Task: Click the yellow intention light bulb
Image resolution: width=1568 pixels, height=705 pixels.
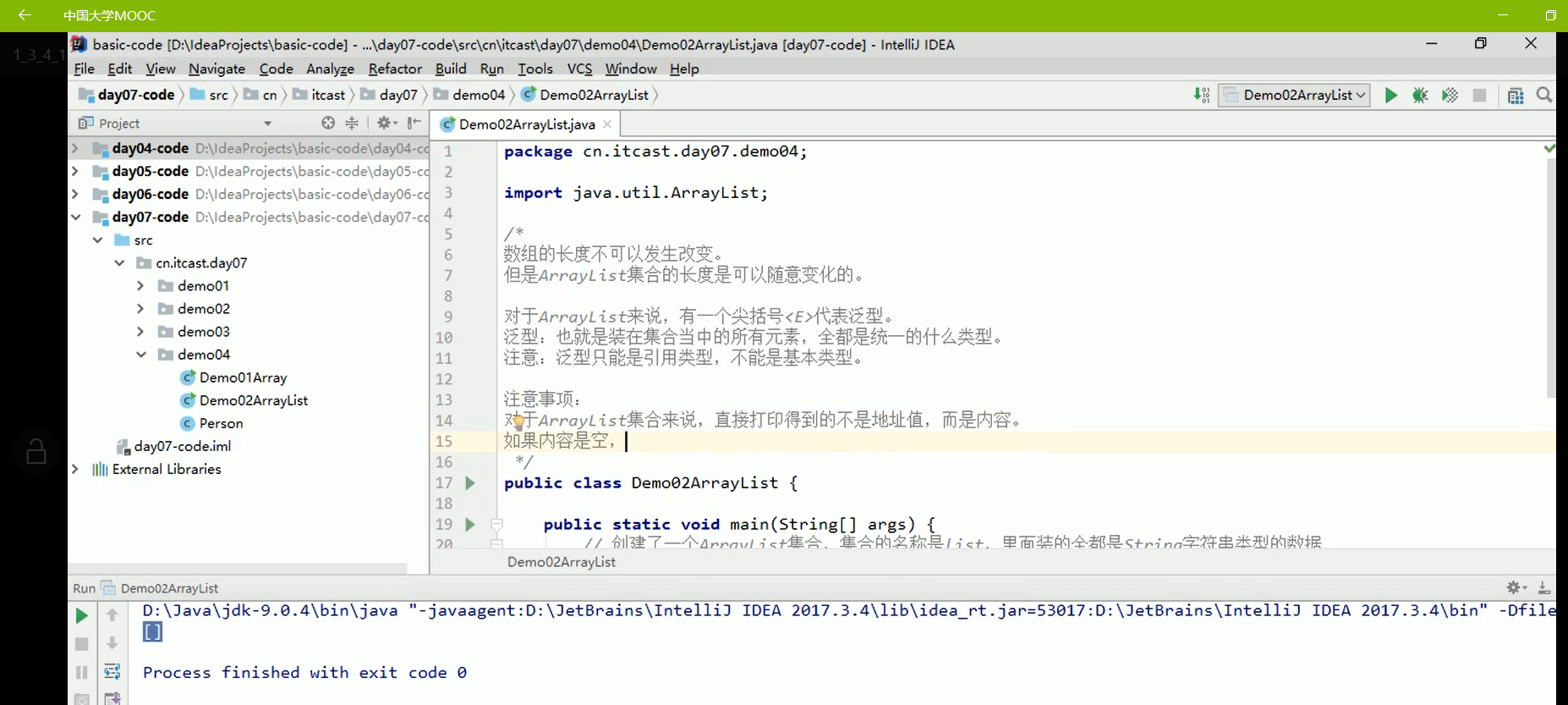Action: [x=518, y=421]
